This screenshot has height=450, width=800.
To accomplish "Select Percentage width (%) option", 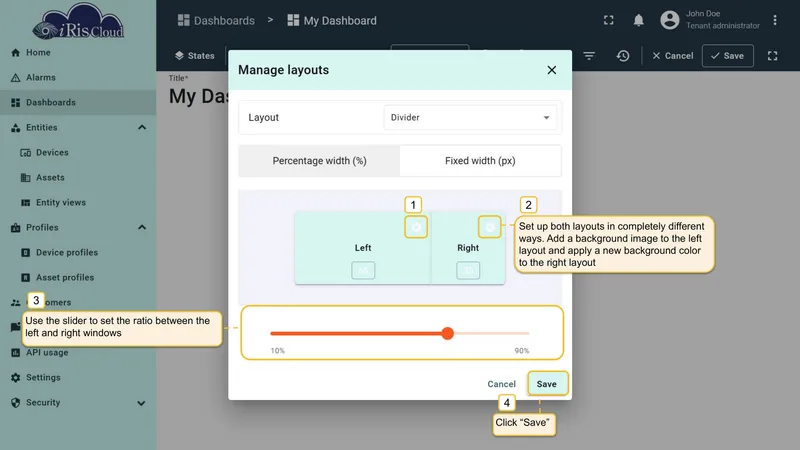I will click(x=319, y=161).
